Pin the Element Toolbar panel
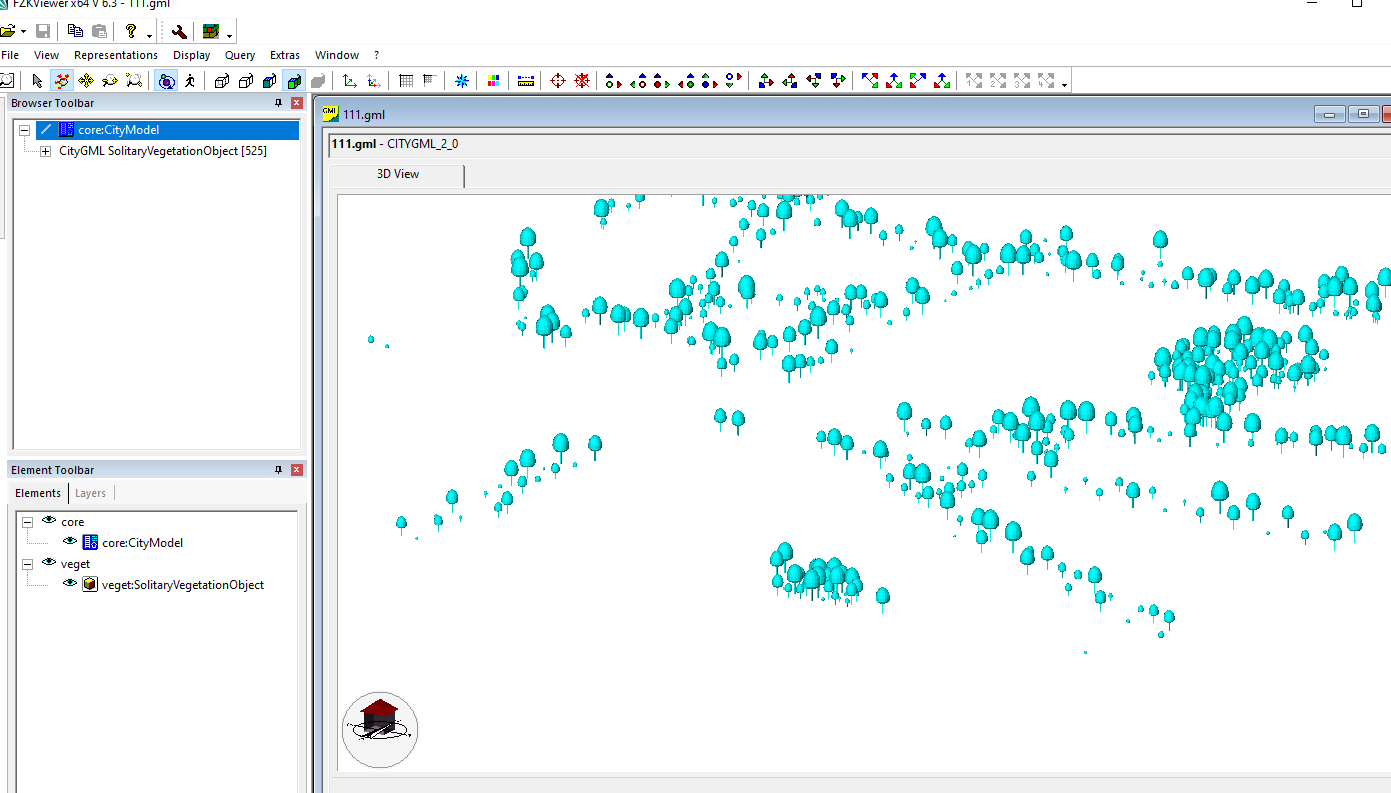 coord(279,470)
